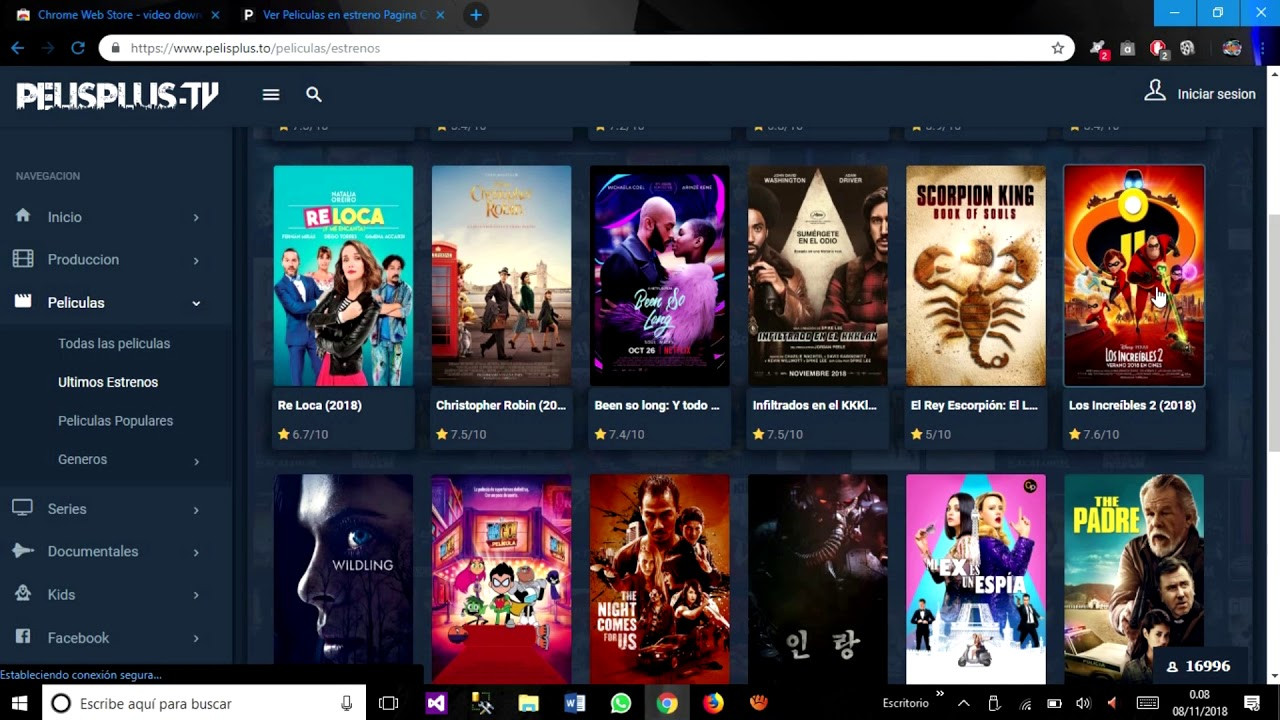Expand the Documentales submenu chevron
Screen dimensions: 1280x720
(196, 552)
